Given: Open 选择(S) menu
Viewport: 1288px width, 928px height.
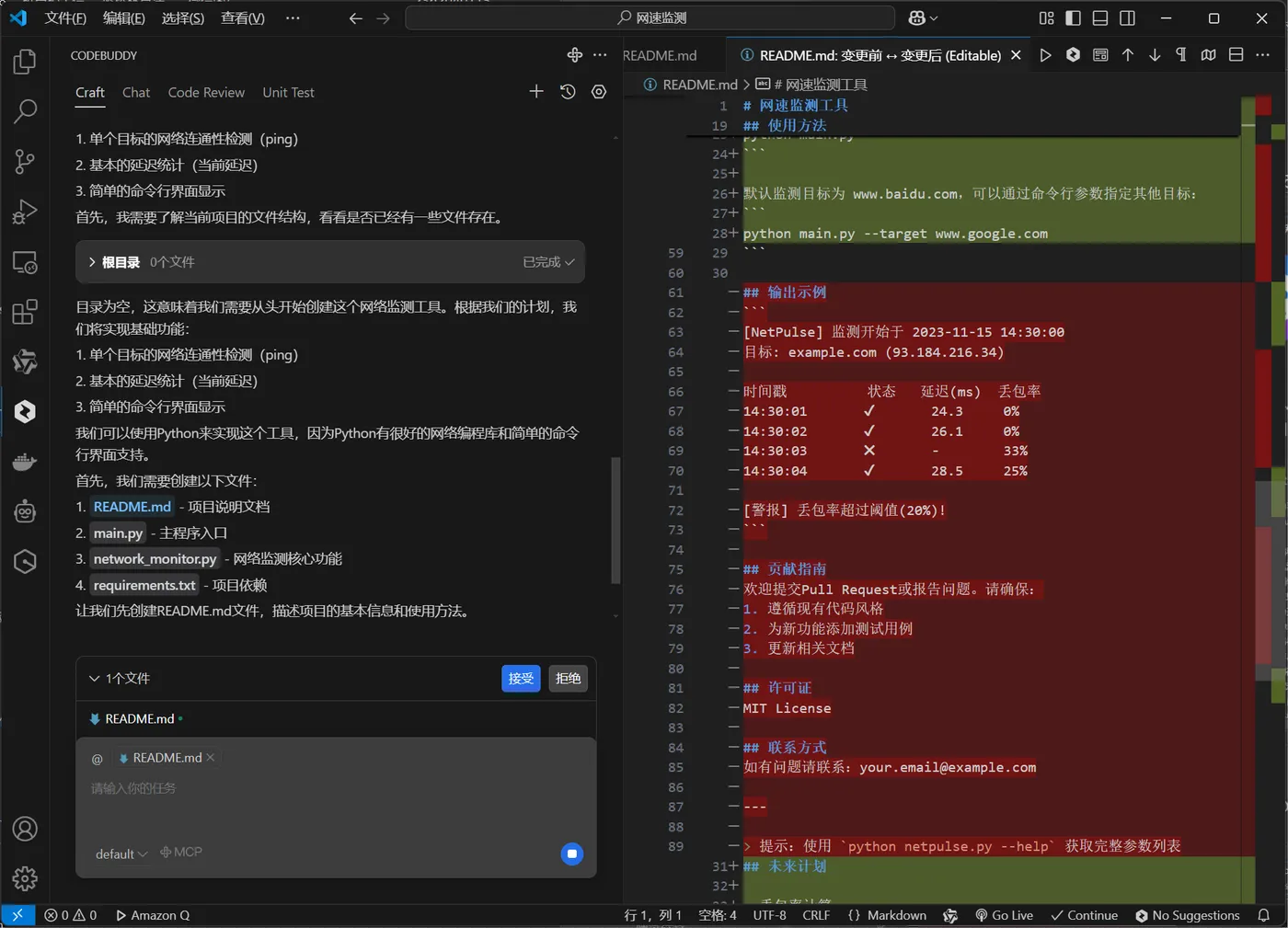Looking at the screenshot, I should point(183,17).
